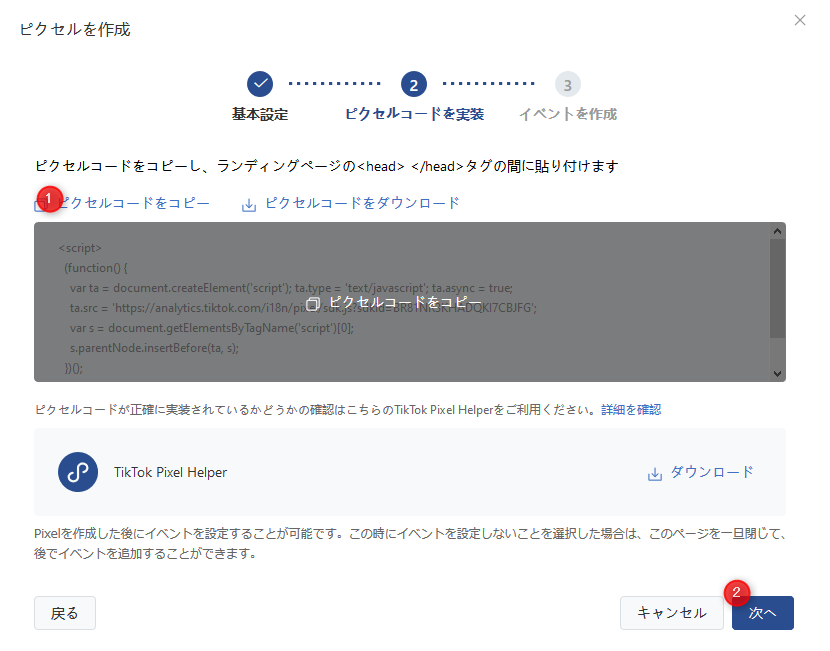Click the TikTok Pixel Helper logo icon
This screenshot has height=651, width=830.
click(x=78, y=472)
